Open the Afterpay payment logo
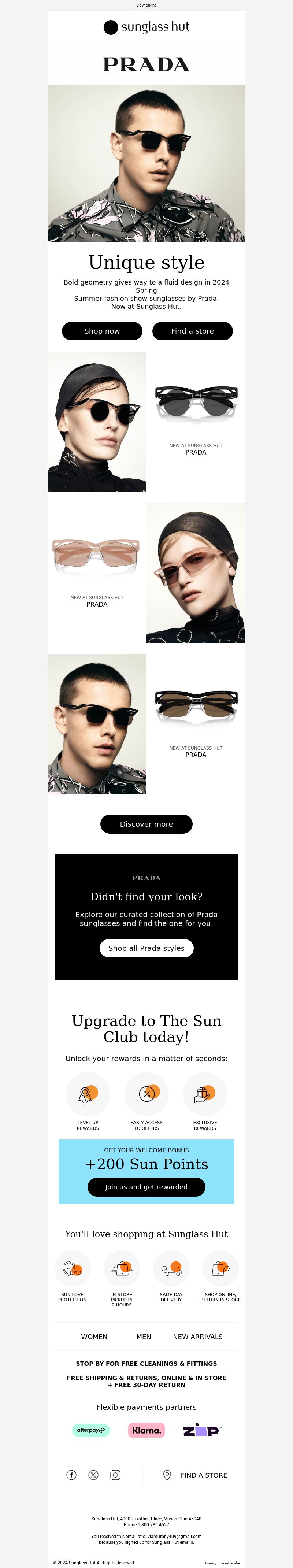293x1568 pixels. [x=91, y=1430]
